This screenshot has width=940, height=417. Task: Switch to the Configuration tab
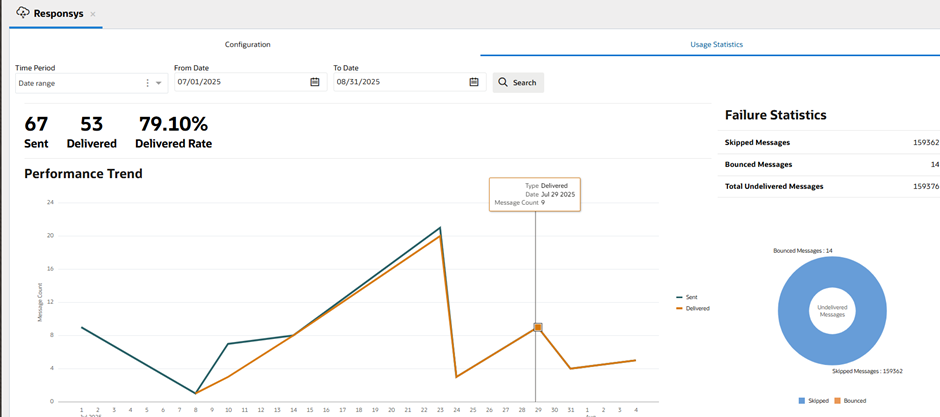(248, 44)
